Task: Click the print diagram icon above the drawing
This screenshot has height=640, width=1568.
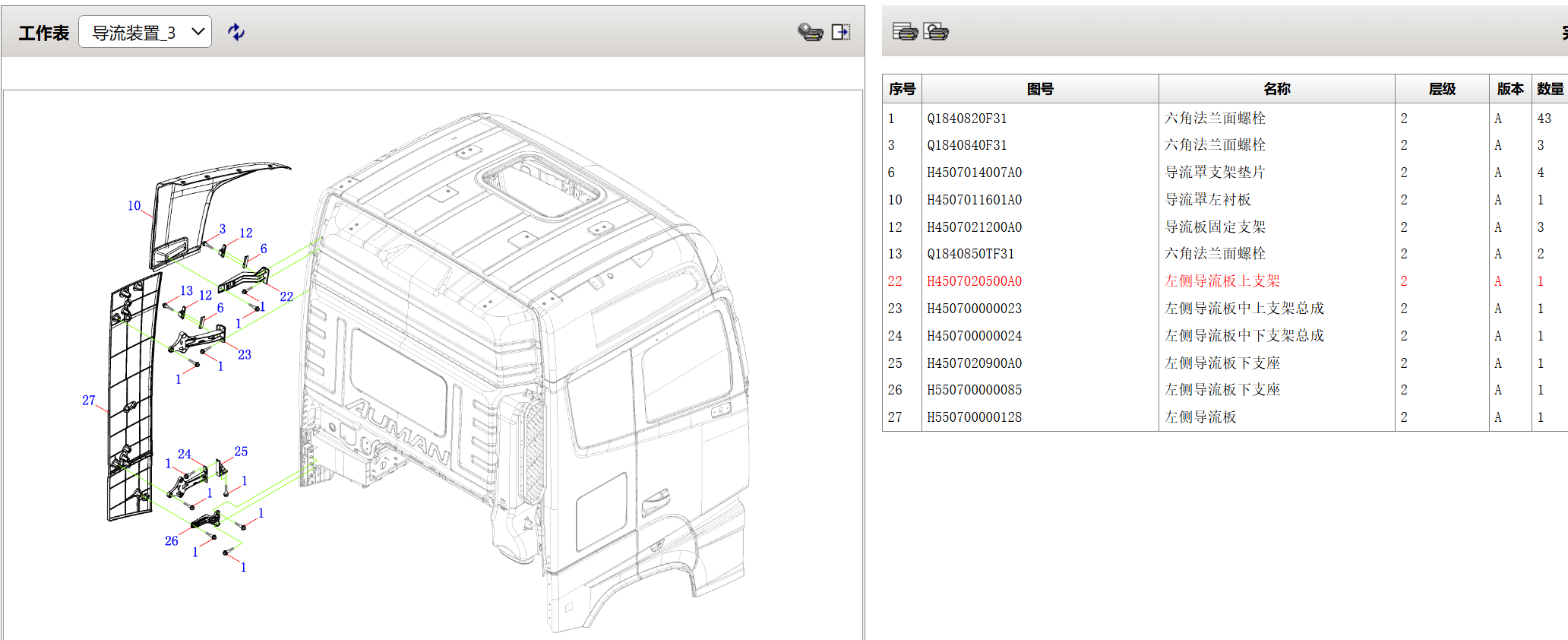Action: (810, 32)
